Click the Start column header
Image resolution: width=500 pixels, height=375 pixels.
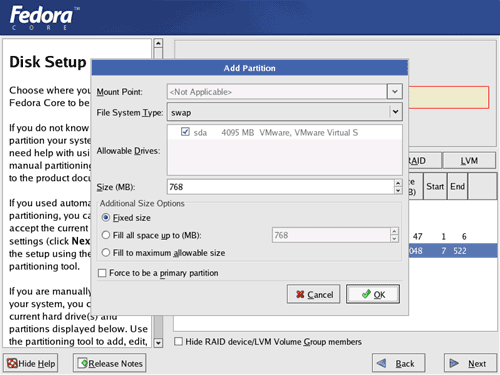pos(435,186)
